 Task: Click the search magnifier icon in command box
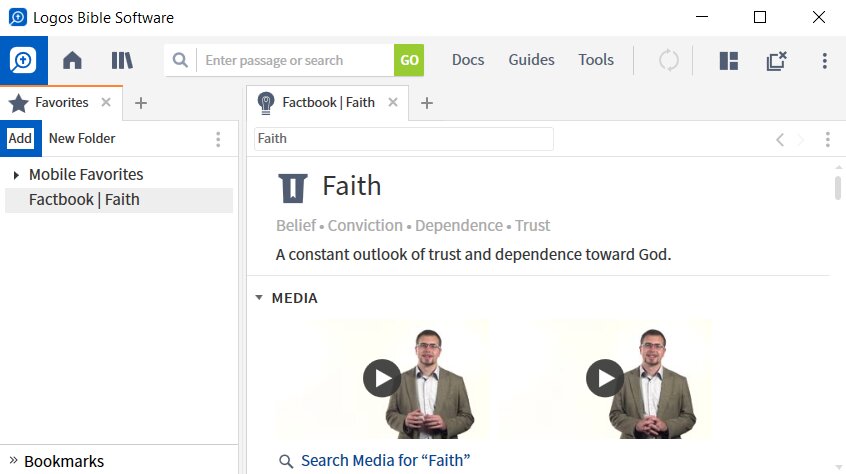(x=180, y=60)
